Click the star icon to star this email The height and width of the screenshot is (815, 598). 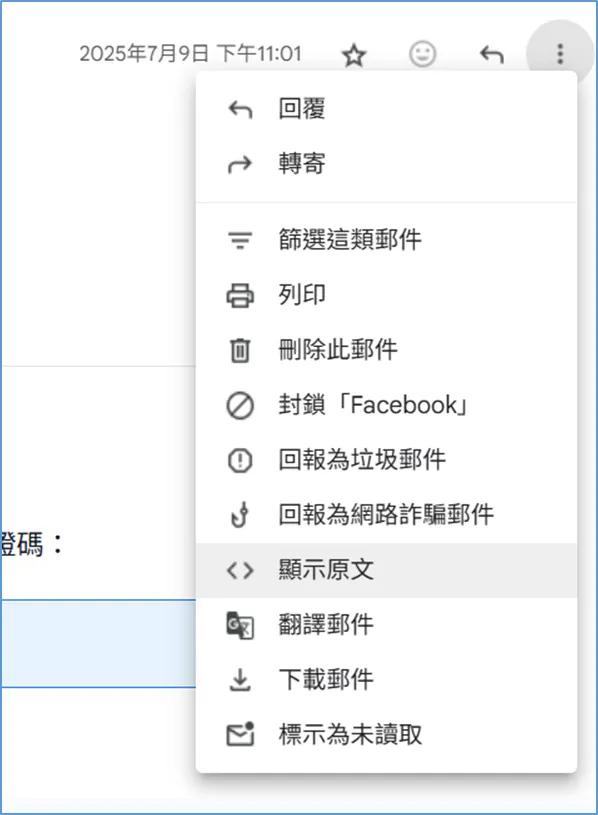[x=355, y=55]
